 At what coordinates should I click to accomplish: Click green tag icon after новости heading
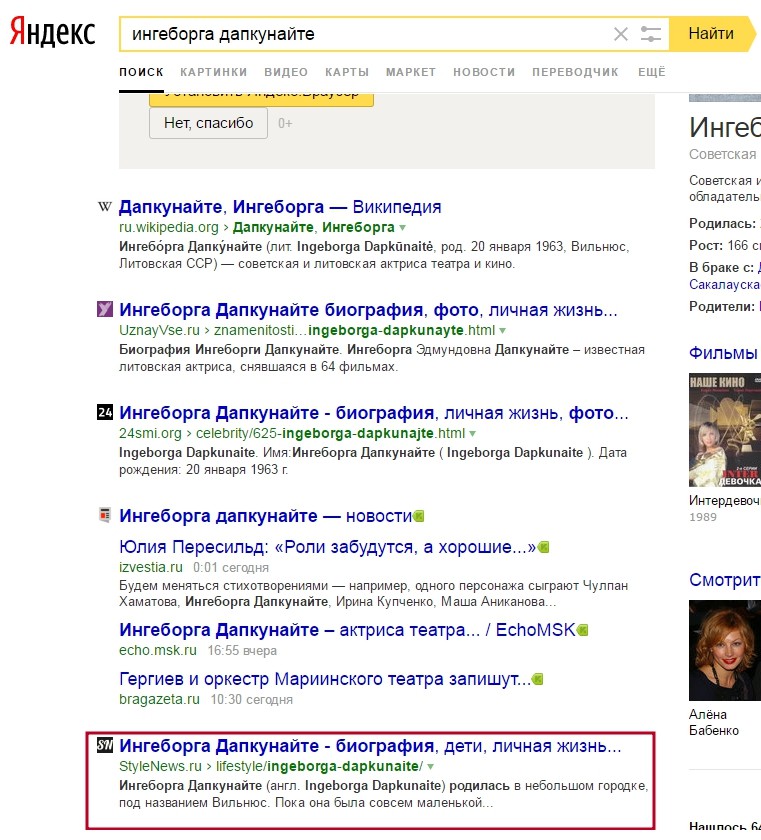[419, 516]
